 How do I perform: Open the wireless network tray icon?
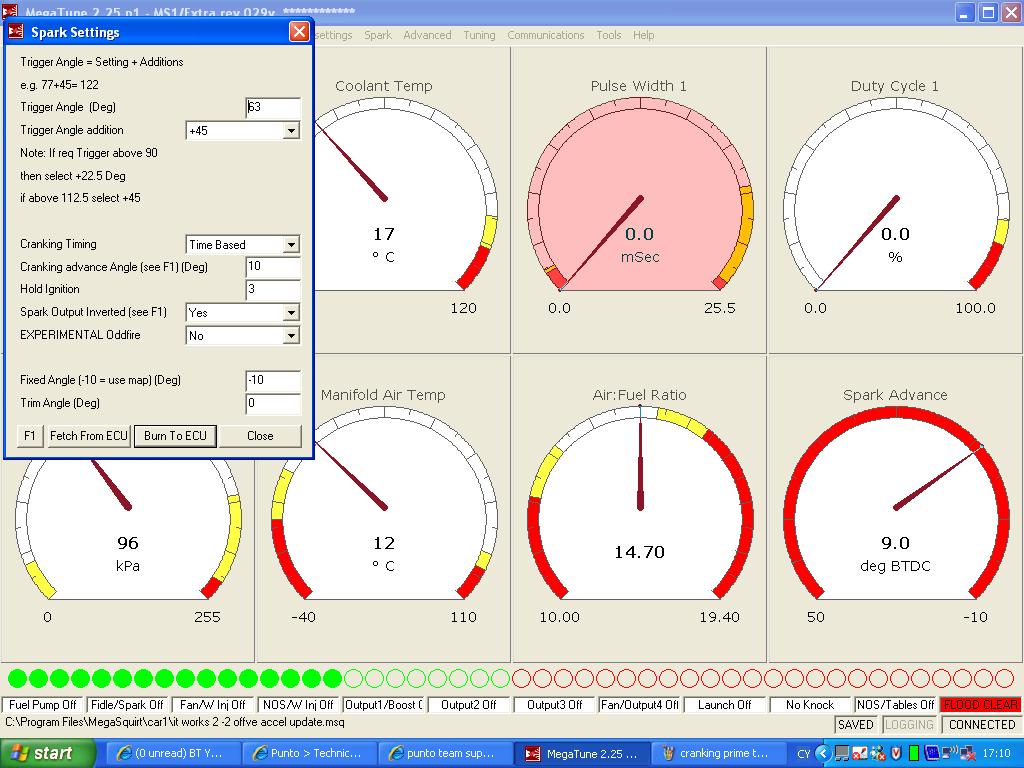click(950, 754)
